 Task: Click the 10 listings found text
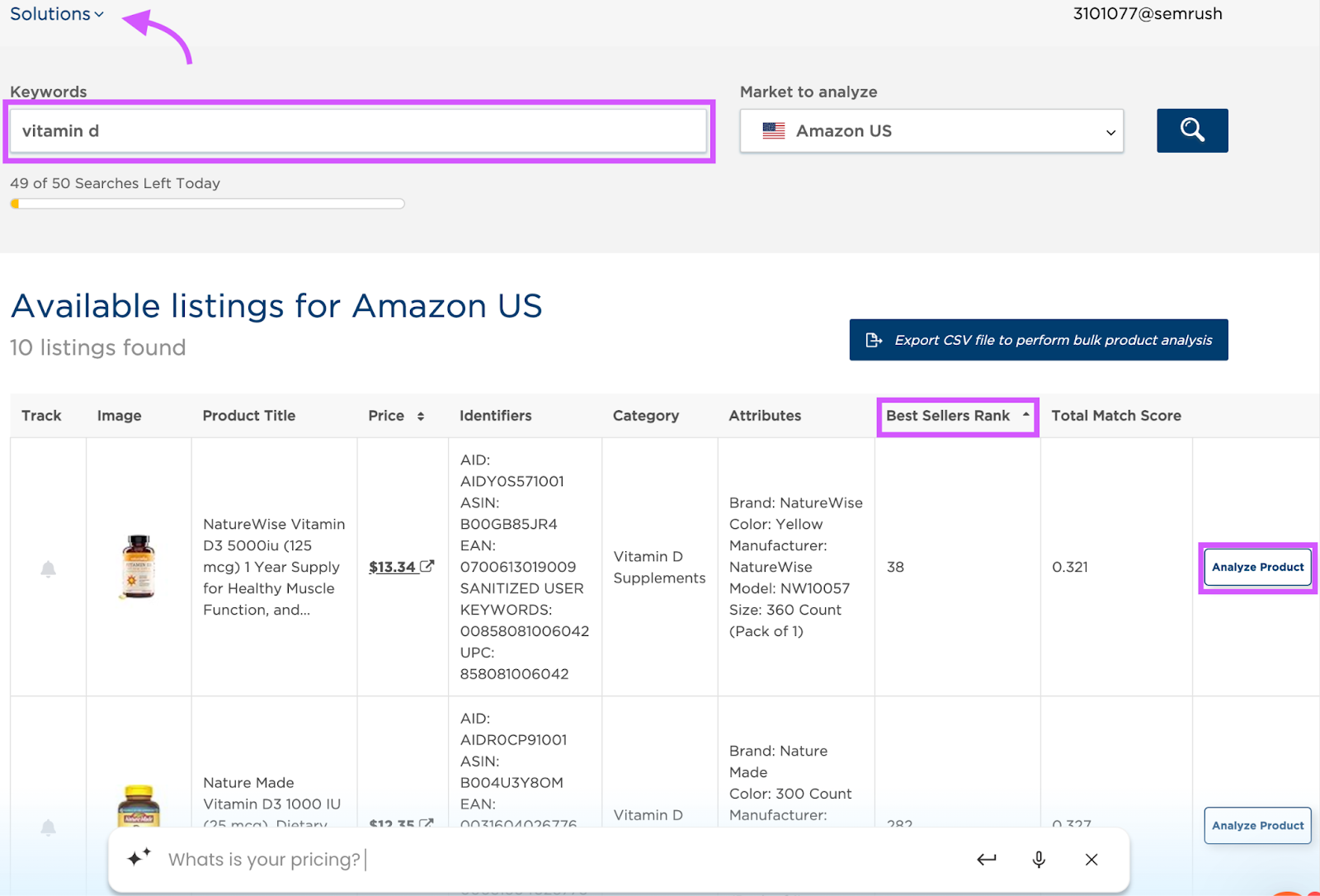[x=98, y=347]
